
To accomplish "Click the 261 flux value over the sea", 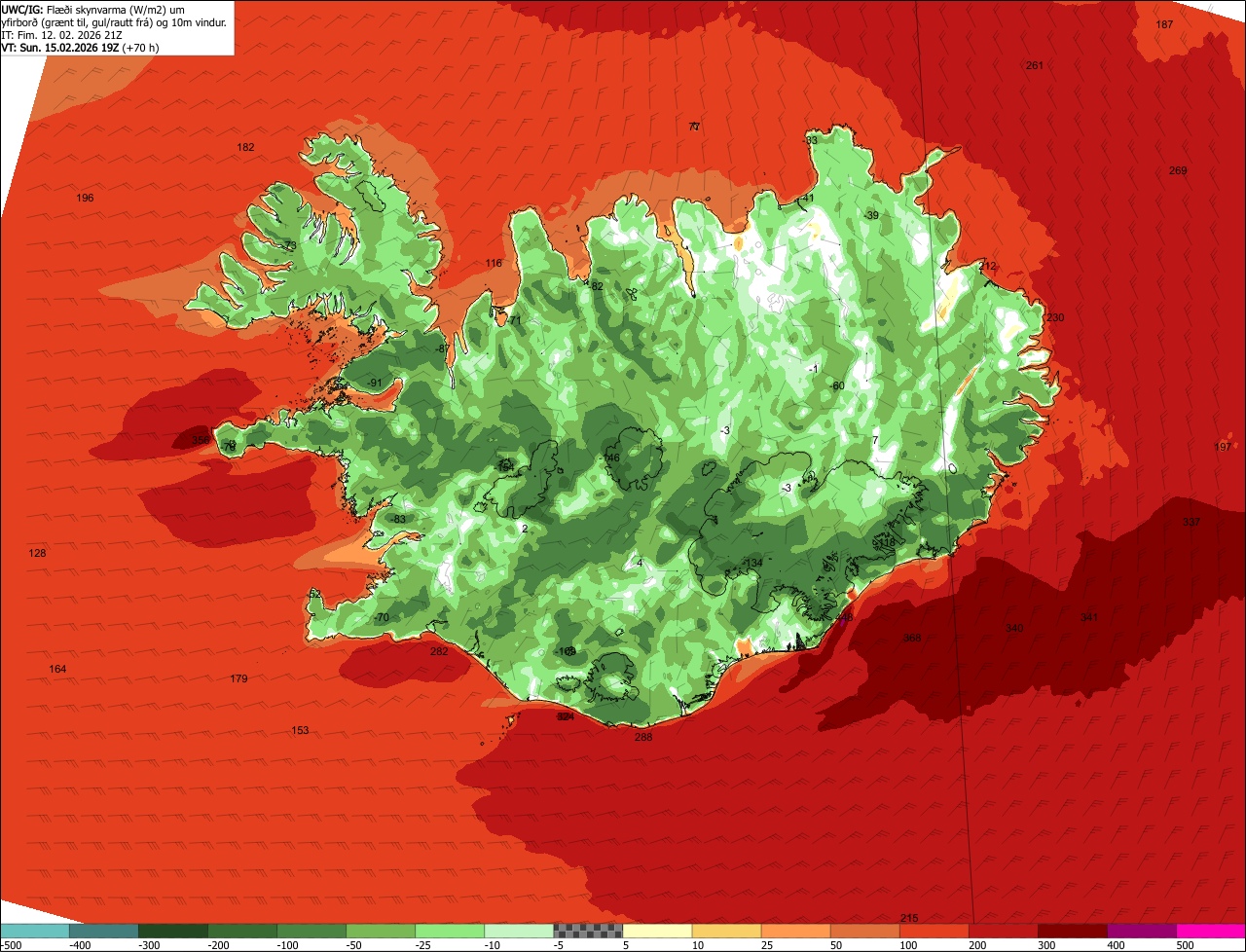I will click(1035, 65).
